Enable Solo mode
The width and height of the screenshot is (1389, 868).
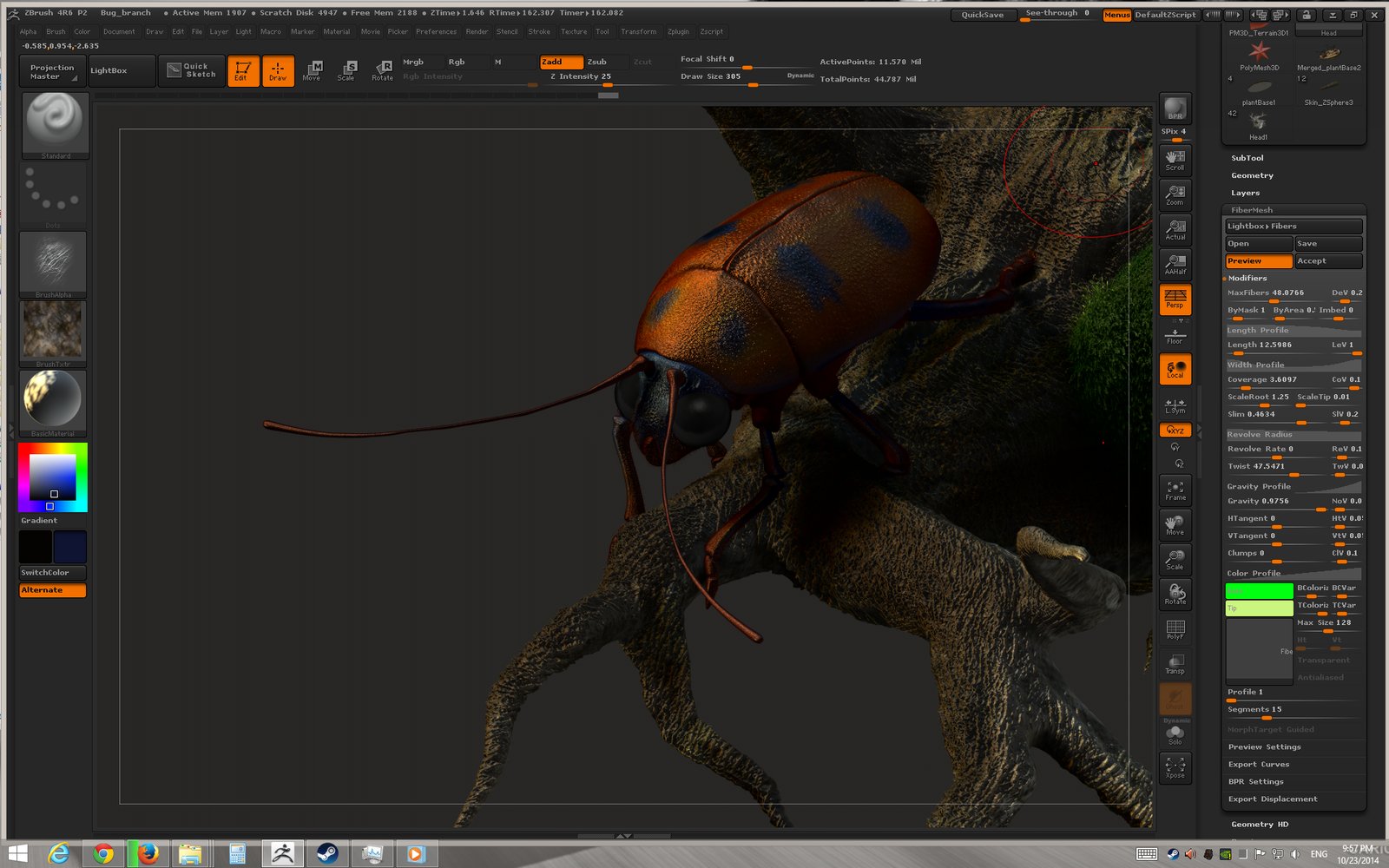(1175, 735)
